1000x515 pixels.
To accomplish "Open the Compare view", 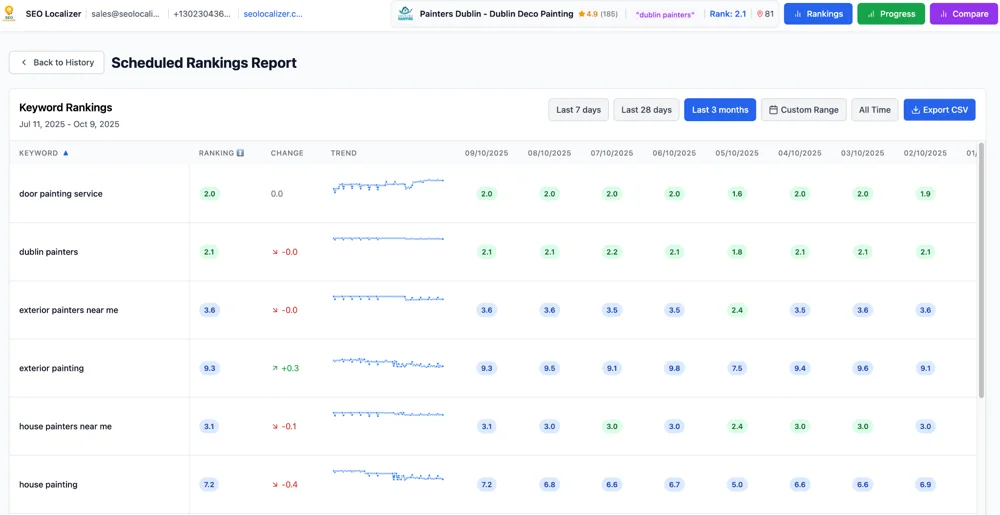I will (x=963, y=14).
